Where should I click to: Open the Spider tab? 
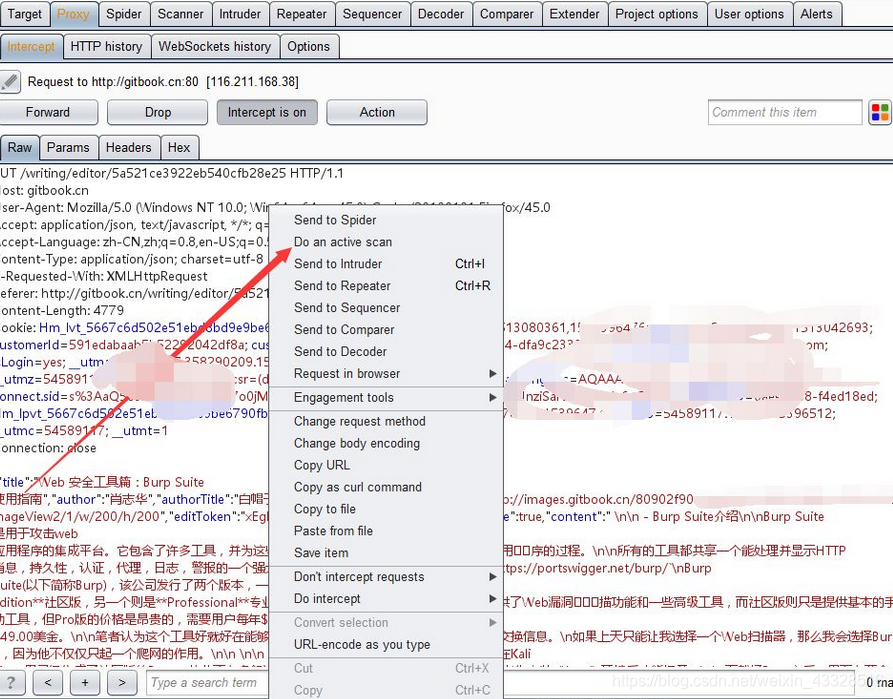pos(124,14)
